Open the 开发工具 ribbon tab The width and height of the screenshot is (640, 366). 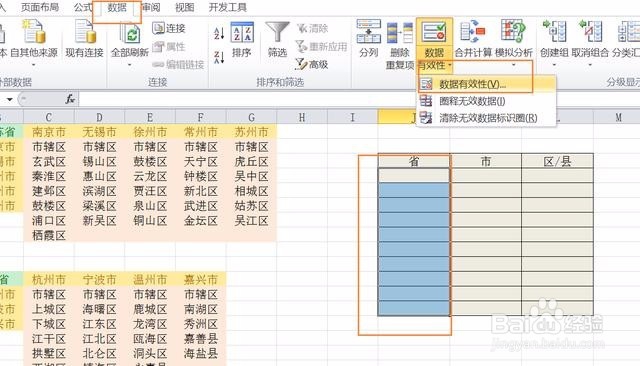tap(228, 7)
